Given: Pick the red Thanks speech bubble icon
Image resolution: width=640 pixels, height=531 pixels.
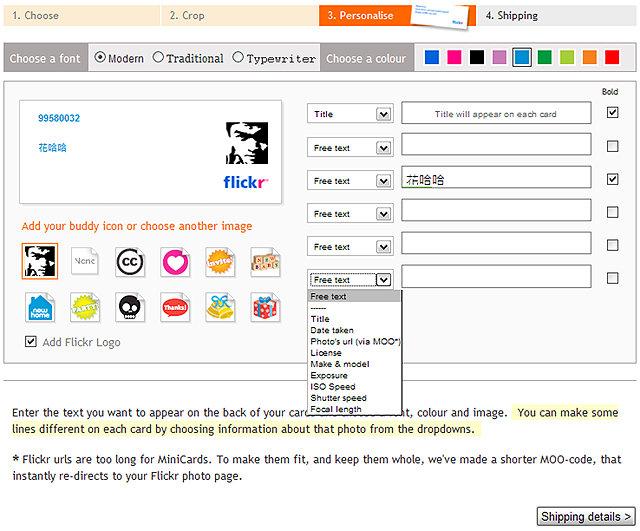Looking at the screenshot, I should coord(175,307).
